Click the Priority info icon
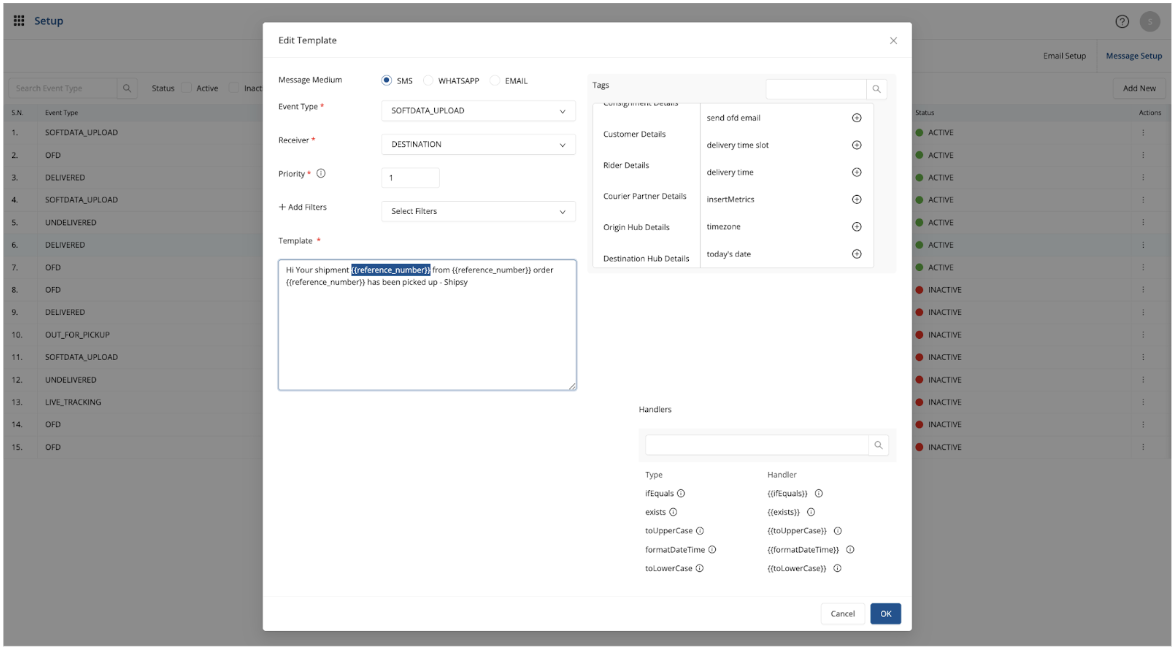The image size is (1176, 648). point(321,174)
